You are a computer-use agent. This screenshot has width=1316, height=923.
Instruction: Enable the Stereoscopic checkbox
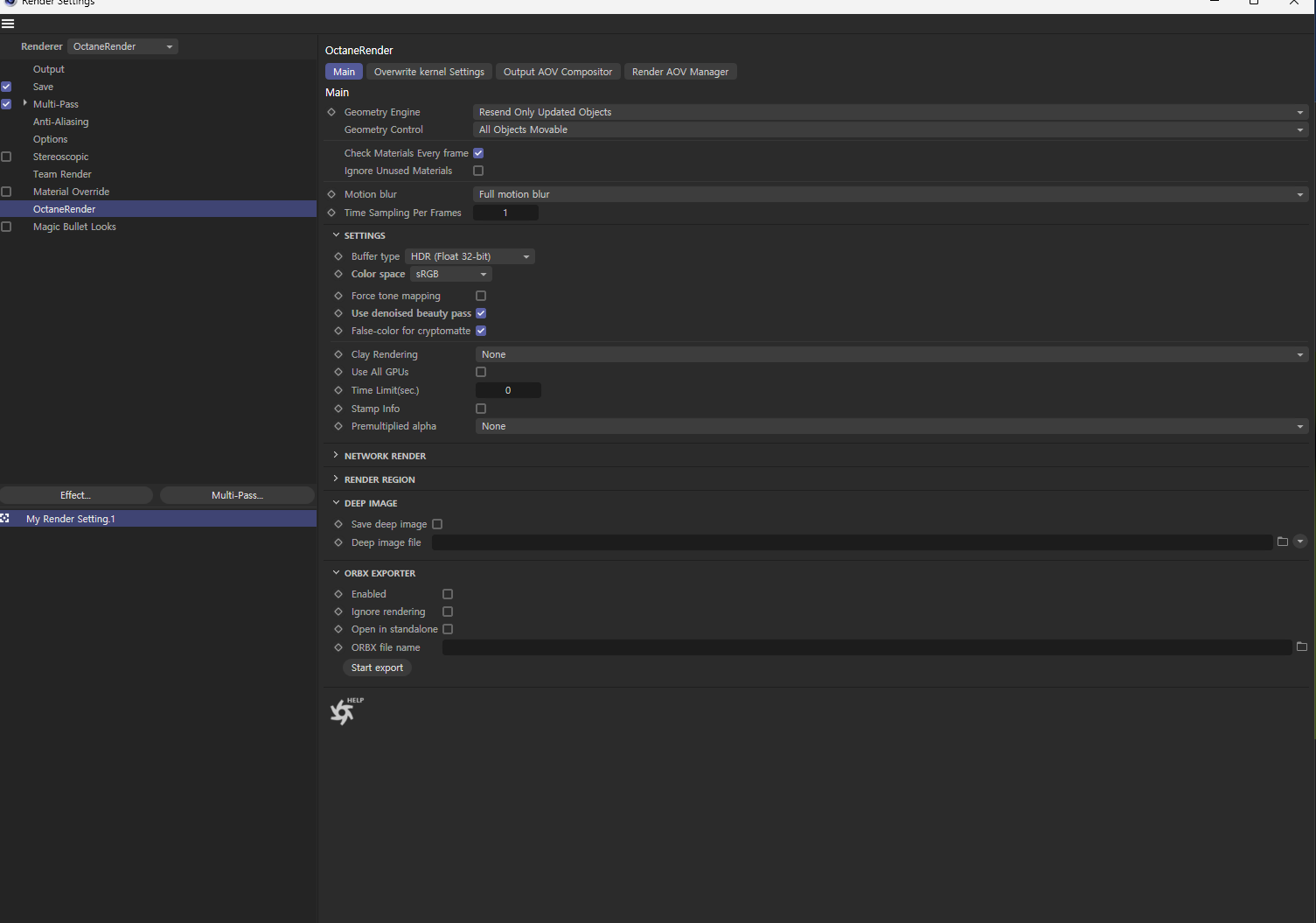click(x=6, y=157)
